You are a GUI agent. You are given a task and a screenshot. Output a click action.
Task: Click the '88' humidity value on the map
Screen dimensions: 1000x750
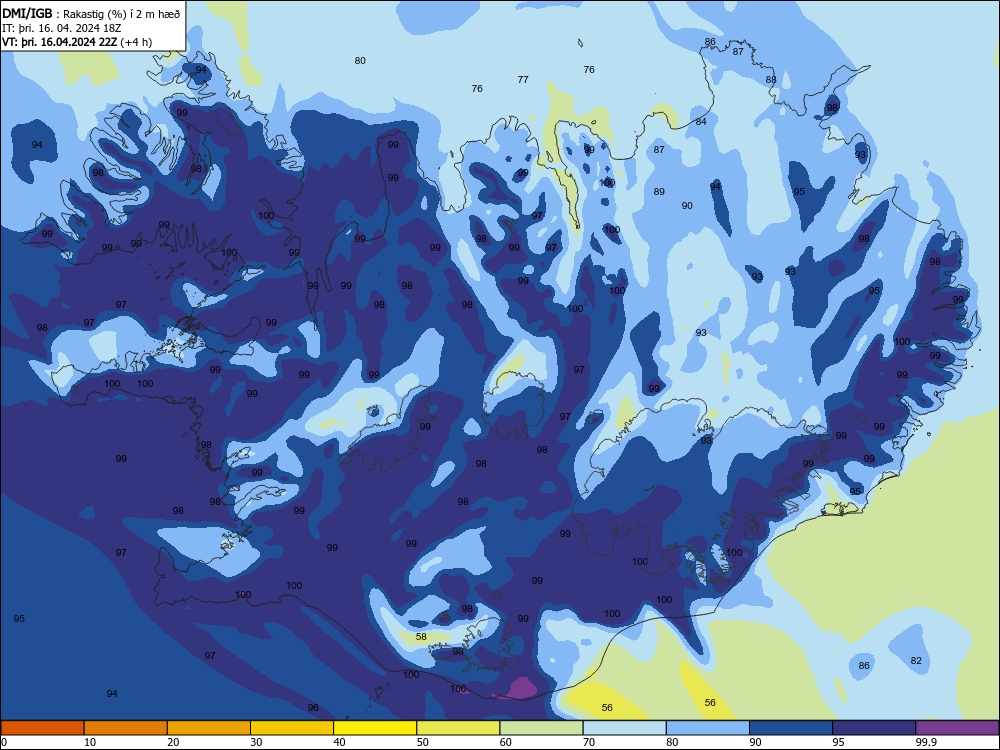[x=771, y=80]
